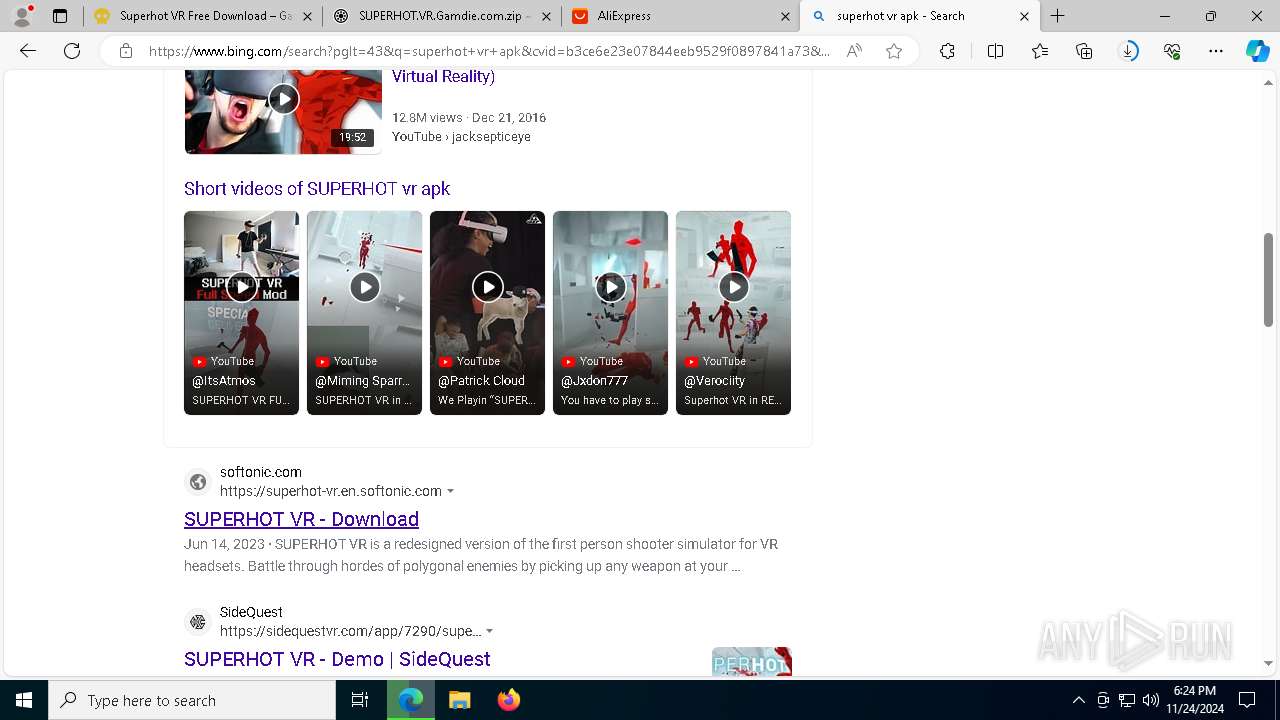
Task: Open the Windows Start menu
Action: click(x=24, y=700)
